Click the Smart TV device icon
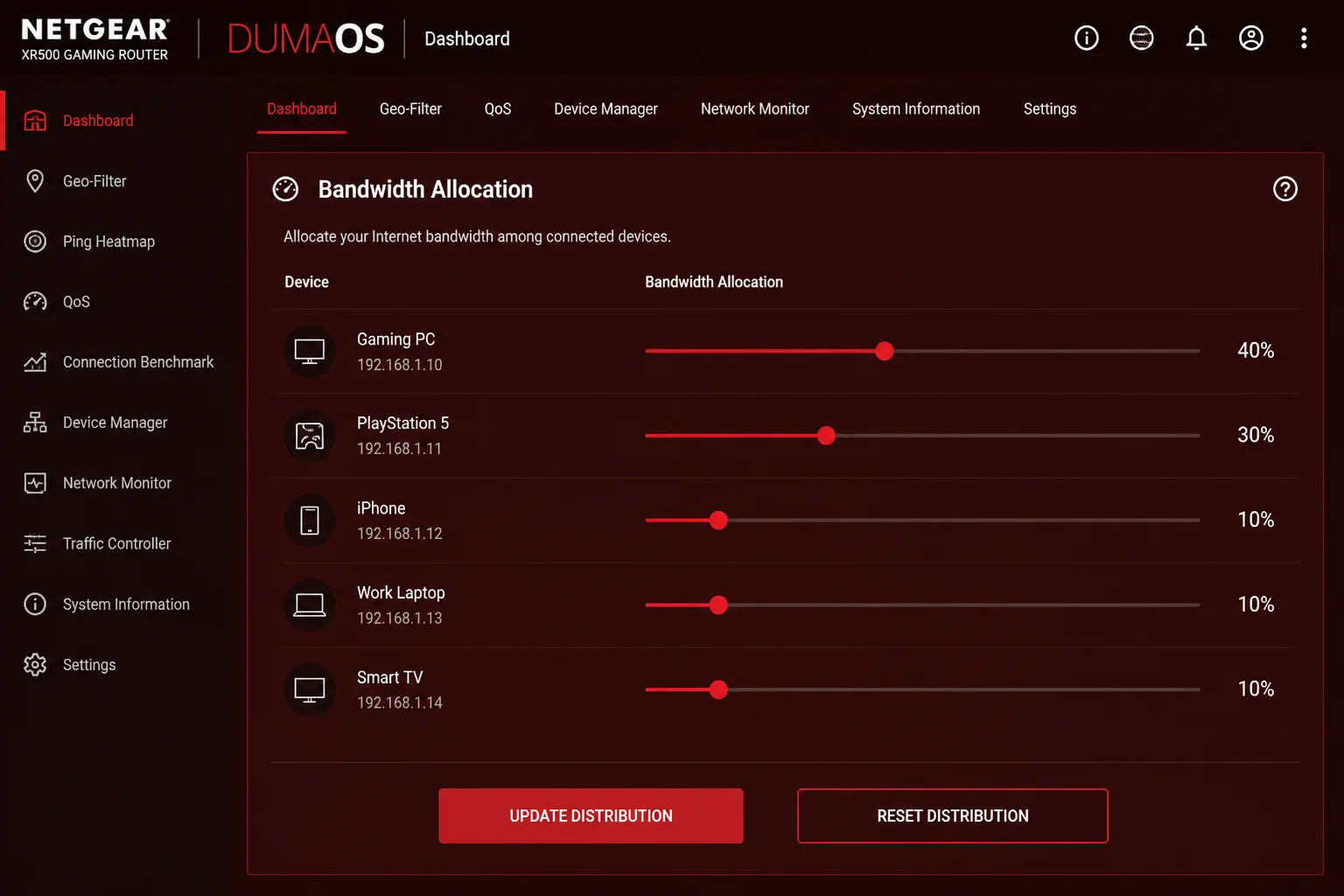 pyautogui.click(x=310, y=689)
